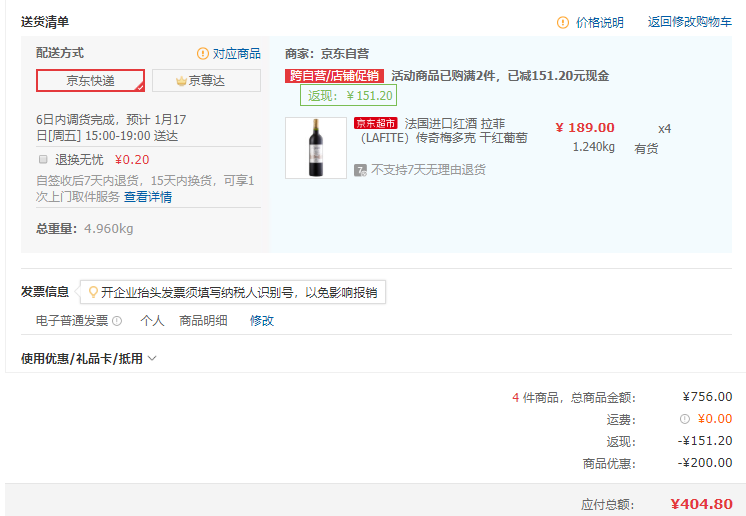Click the 个人 invoice title text
The height and width of the screenshot is (516, 746).
pyautogui.click(x=152, y=321)
